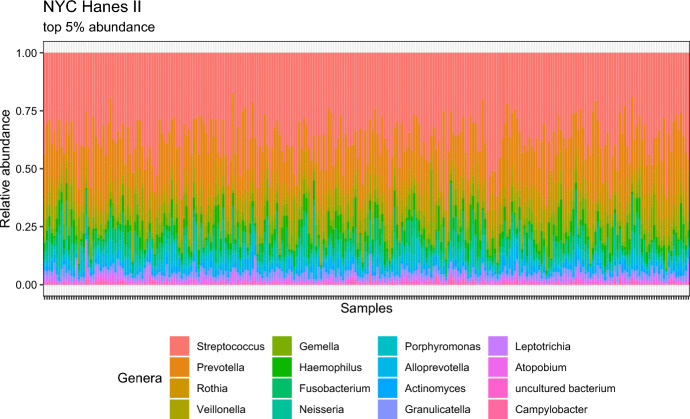This screenshot has height=419, width=690.
Task: Select the Gemella legend label
Action: (319, 346)
